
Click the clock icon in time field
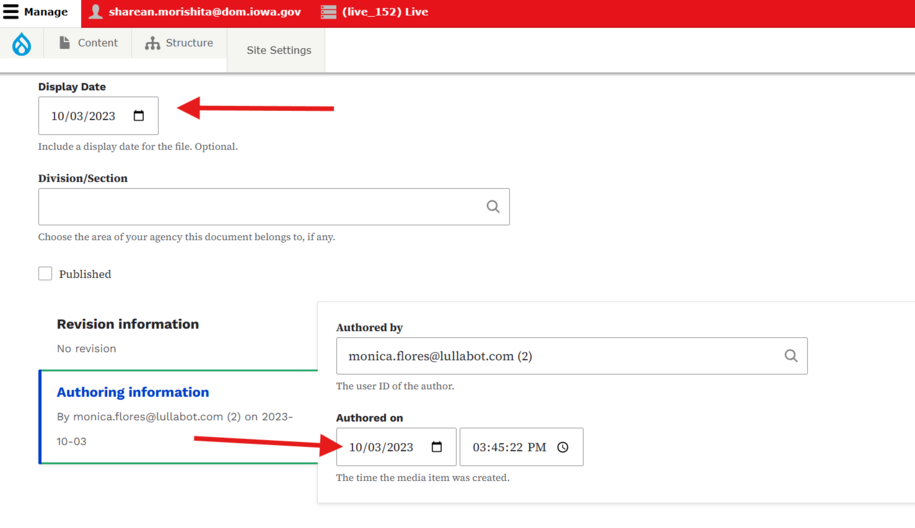click(x=563, y=447)
